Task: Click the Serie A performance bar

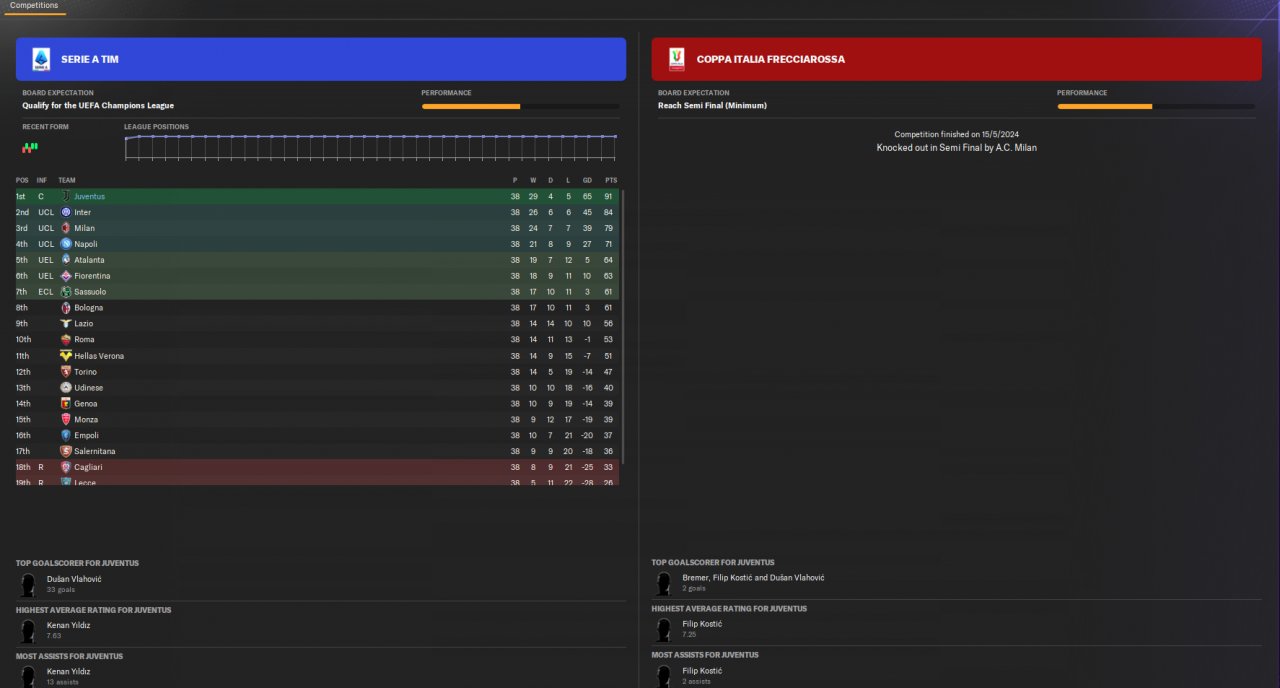Action: click(x=520, y=106)
